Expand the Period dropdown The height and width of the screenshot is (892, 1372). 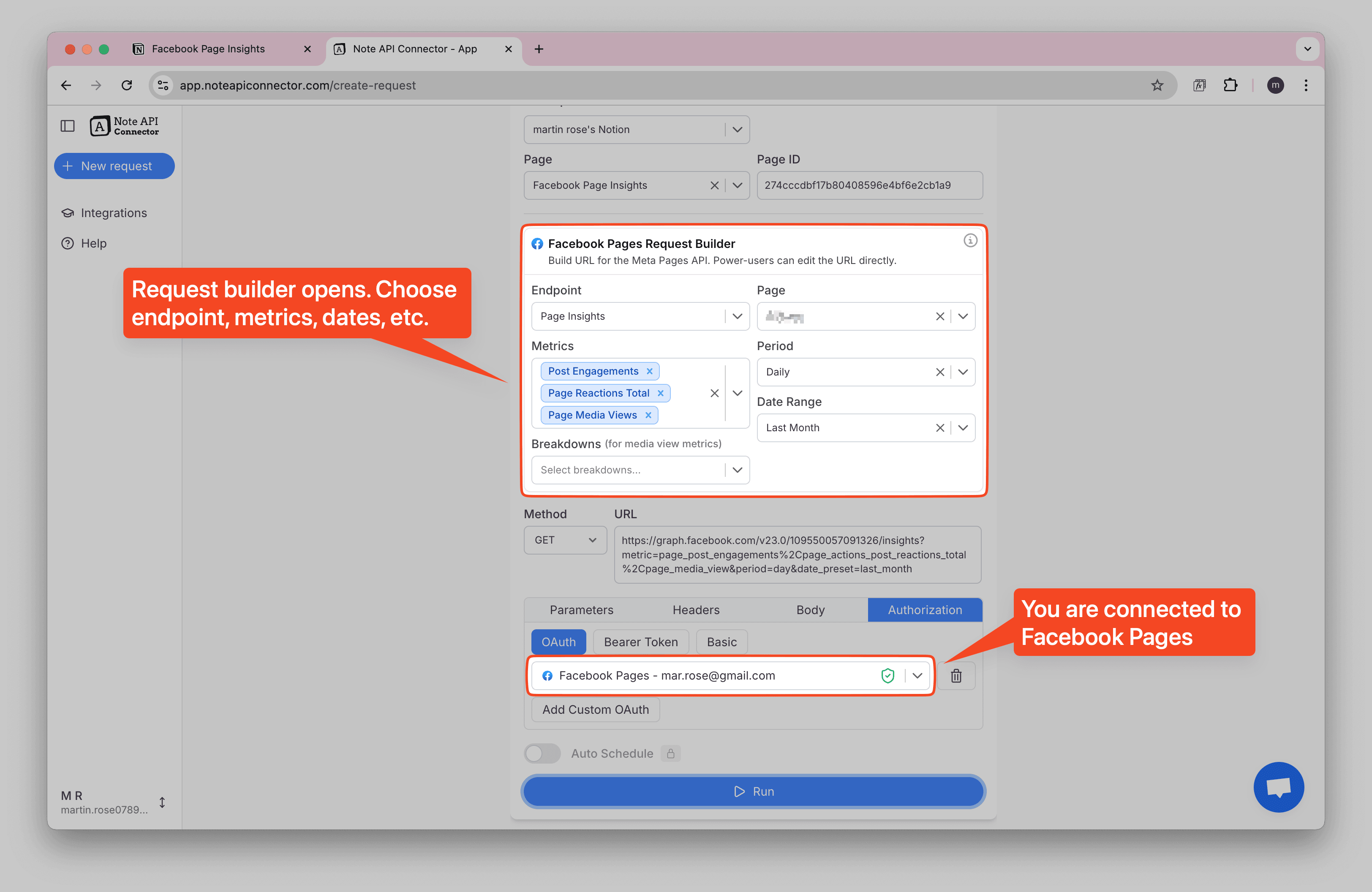[963, 372]
